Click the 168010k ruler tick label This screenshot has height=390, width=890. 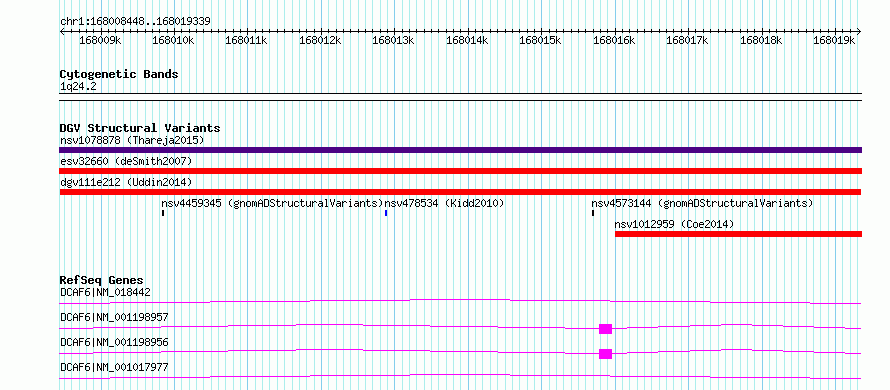tap(174, 40)
